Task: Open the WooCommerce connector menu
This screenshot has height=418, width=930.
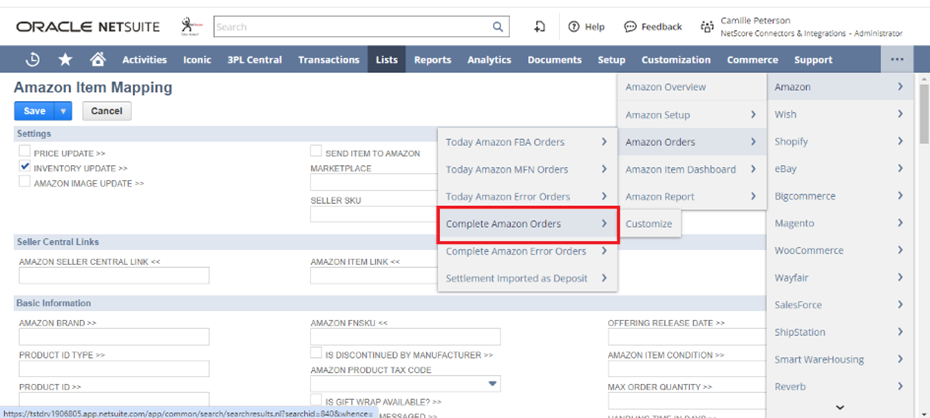Action: (840, 251)
